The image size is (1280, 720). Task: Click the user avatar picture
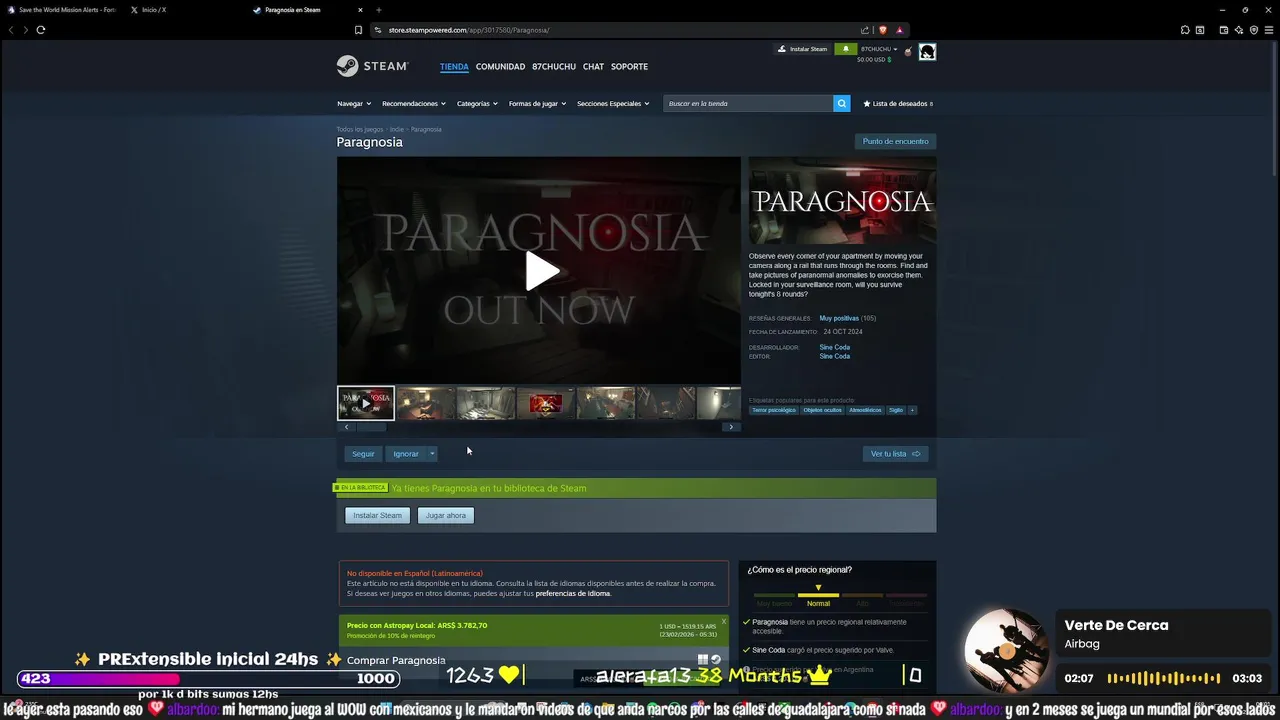click(927, 52)
